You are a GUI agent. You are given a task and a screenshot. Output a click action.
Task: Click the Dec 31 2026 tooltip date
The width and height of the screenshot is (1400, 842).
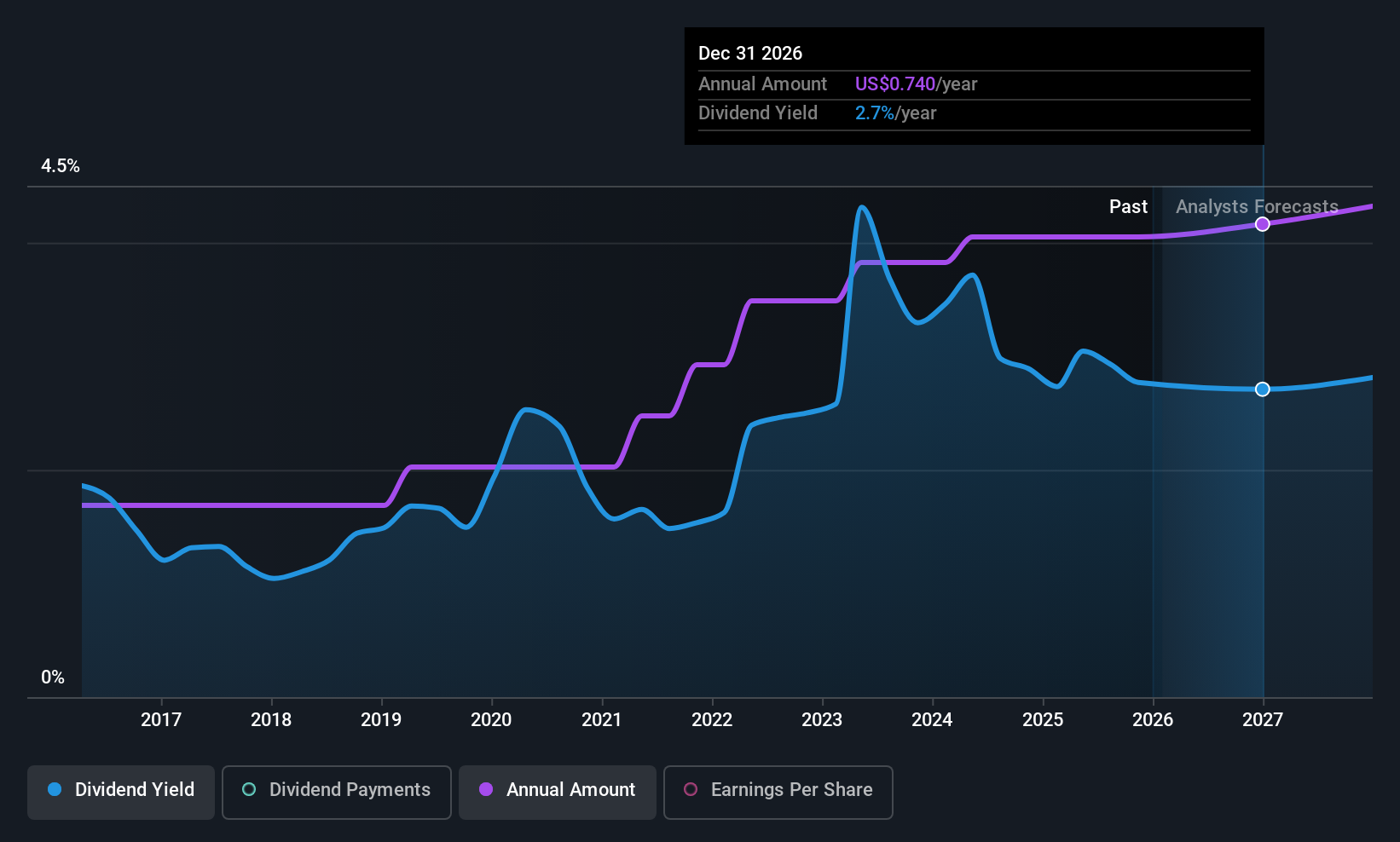(750, 54)
